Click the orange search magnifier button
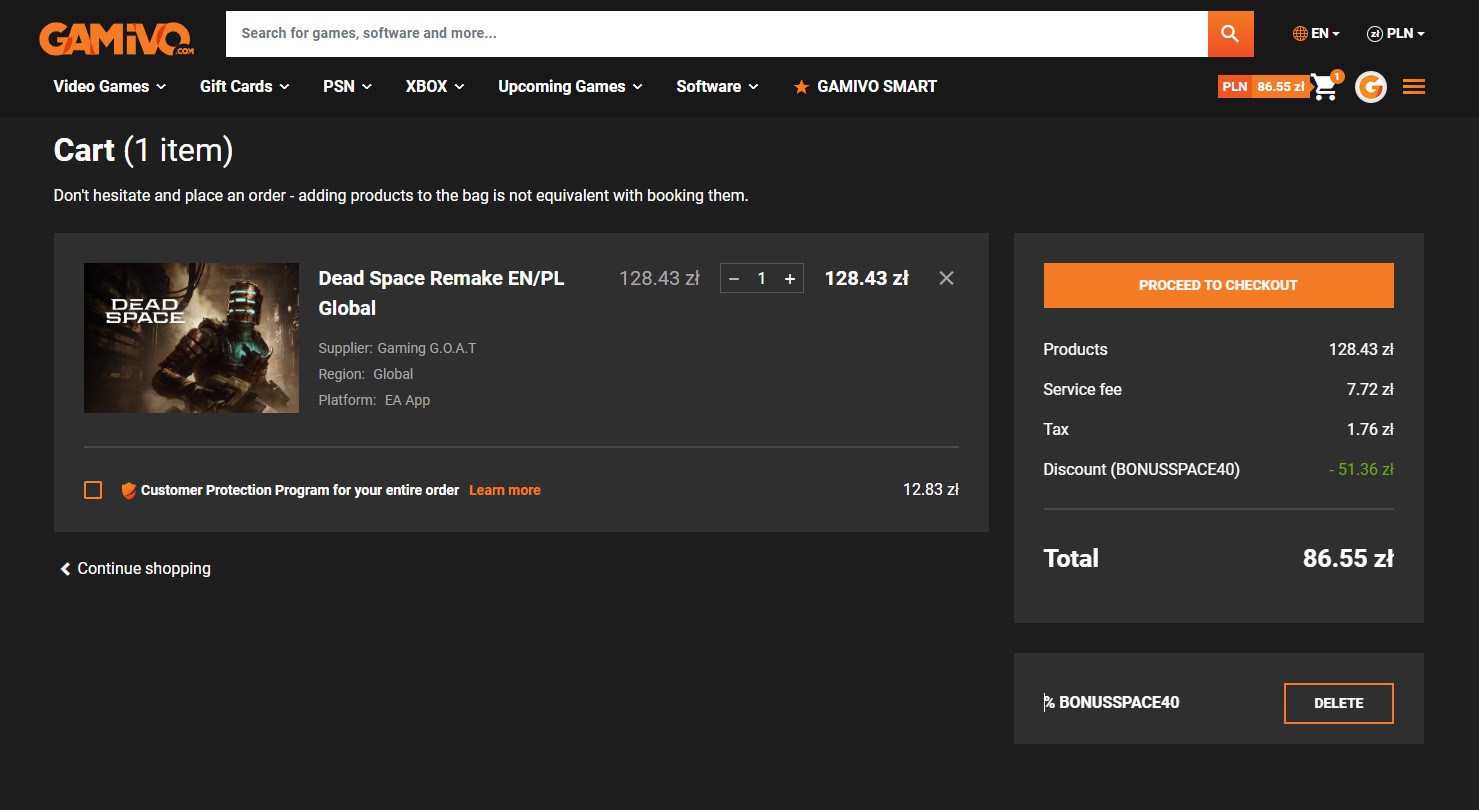Image resolution: width=1479 pixels, height=810 pixels. coord(1230,34)
